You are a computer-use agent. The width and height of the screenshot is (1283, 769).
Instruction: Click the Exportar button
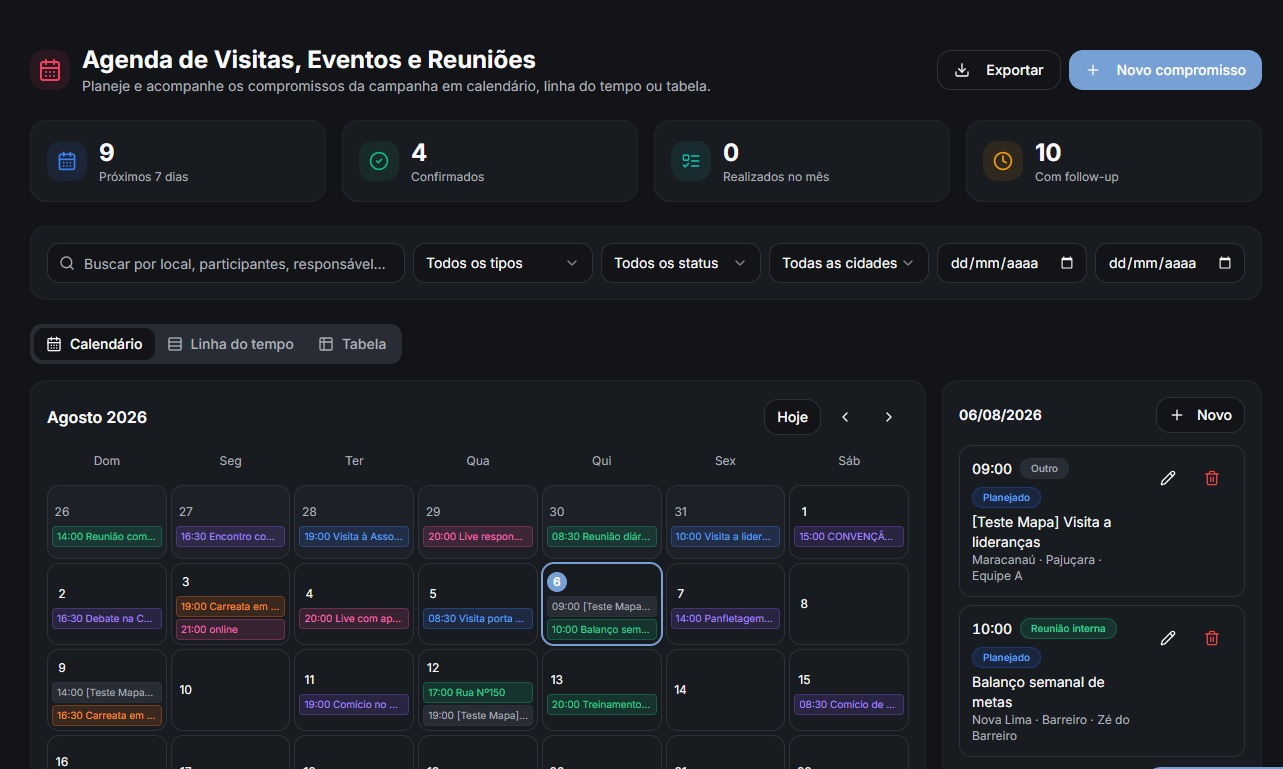[999, 70]
